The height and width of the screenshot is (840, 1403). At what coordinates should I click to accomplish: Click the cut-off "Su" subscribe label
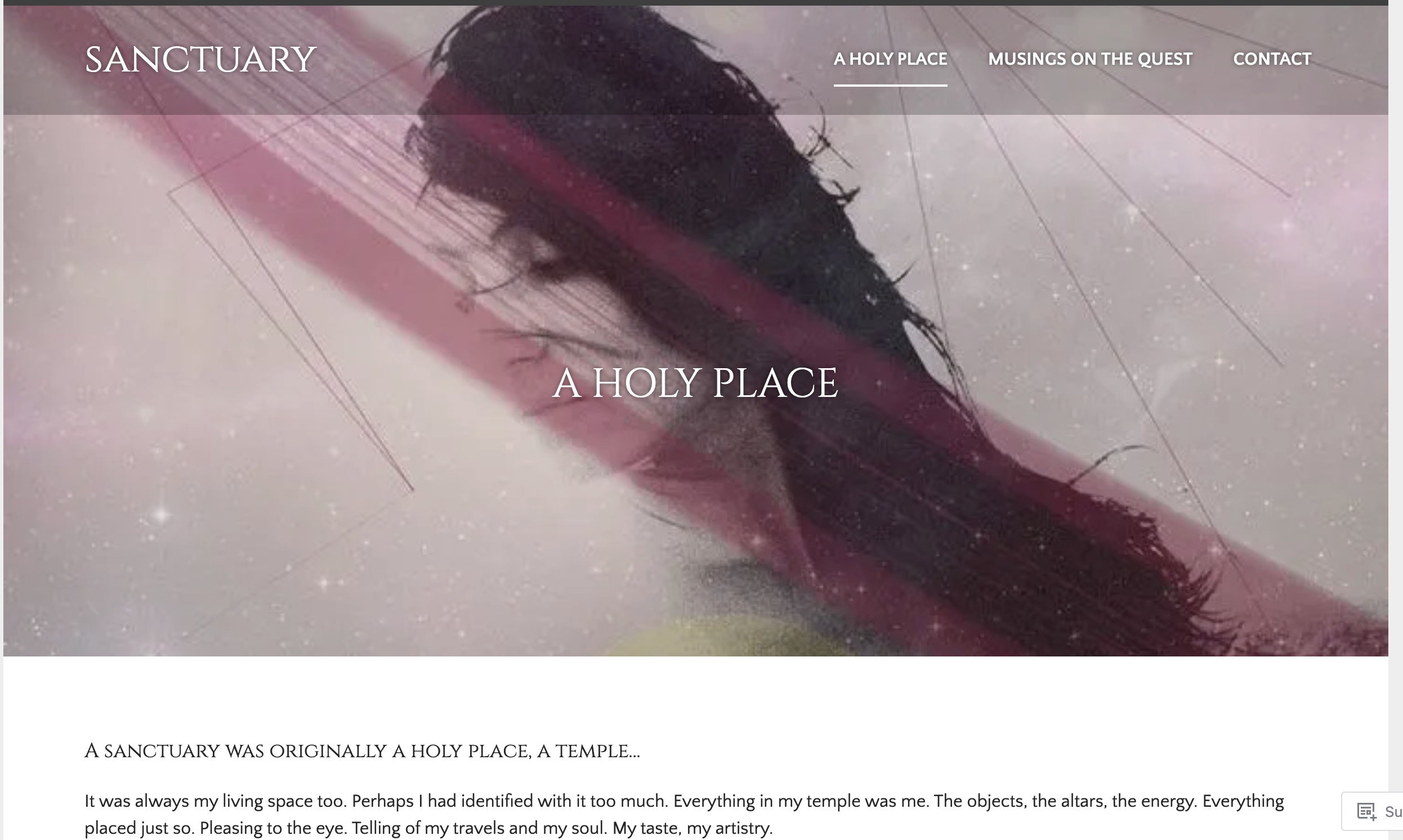point(1393,812)
